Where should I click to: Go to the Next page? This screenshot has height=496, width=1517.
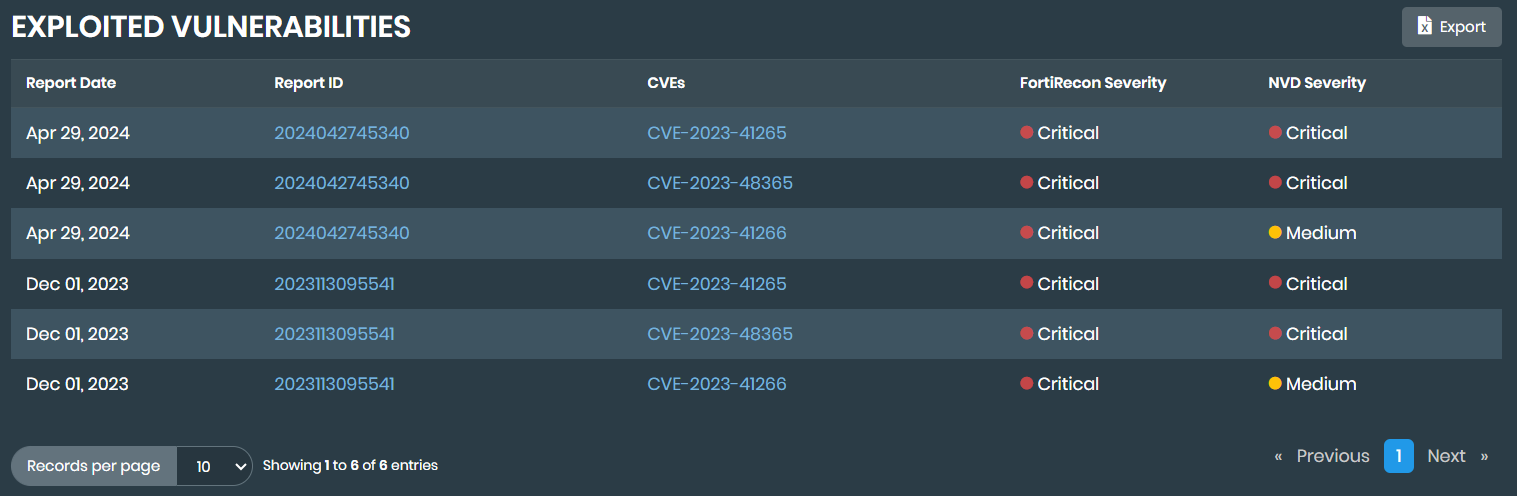(x=1446, y=456)
